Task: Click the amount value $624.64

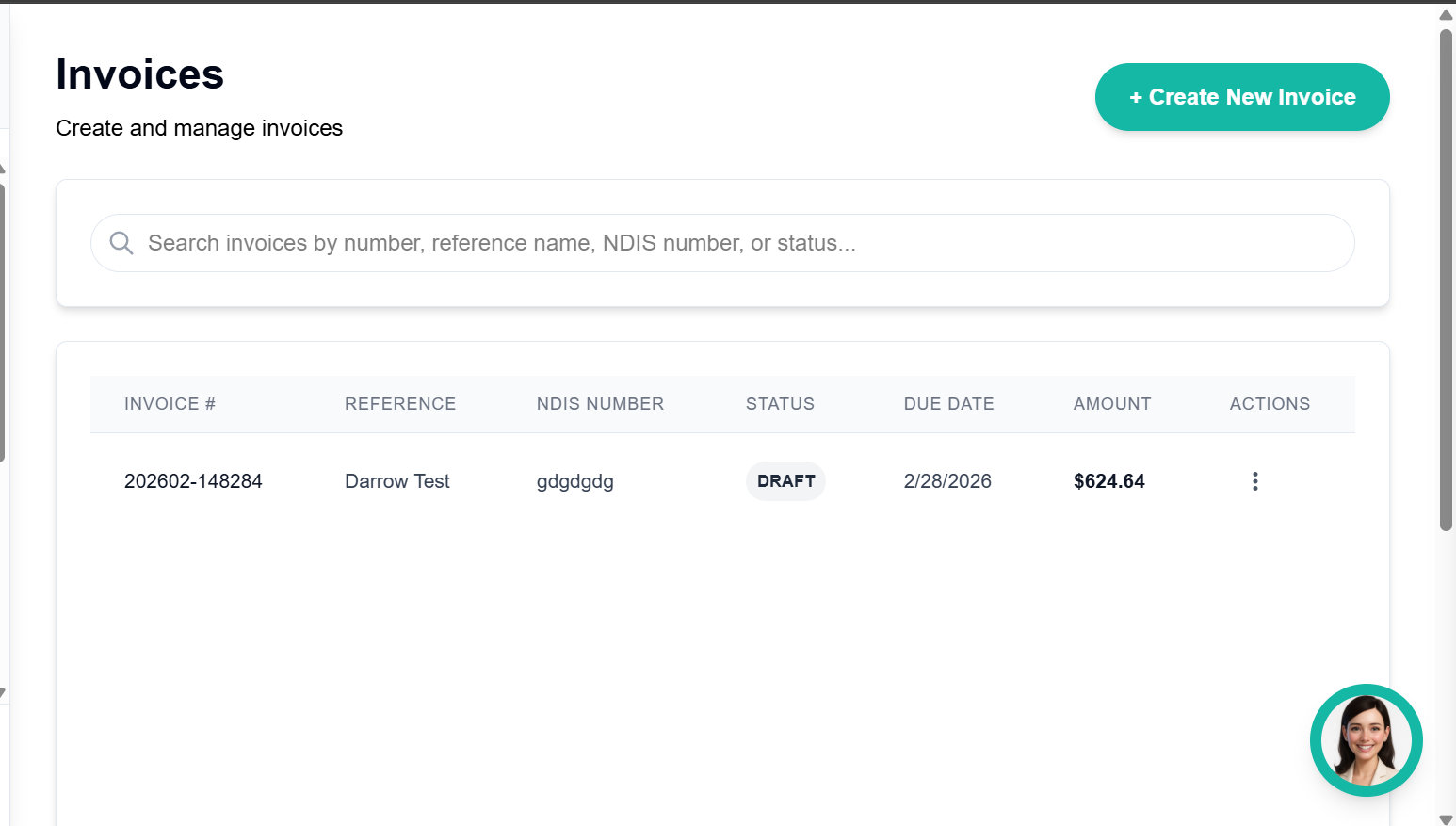Action: 1108,480
